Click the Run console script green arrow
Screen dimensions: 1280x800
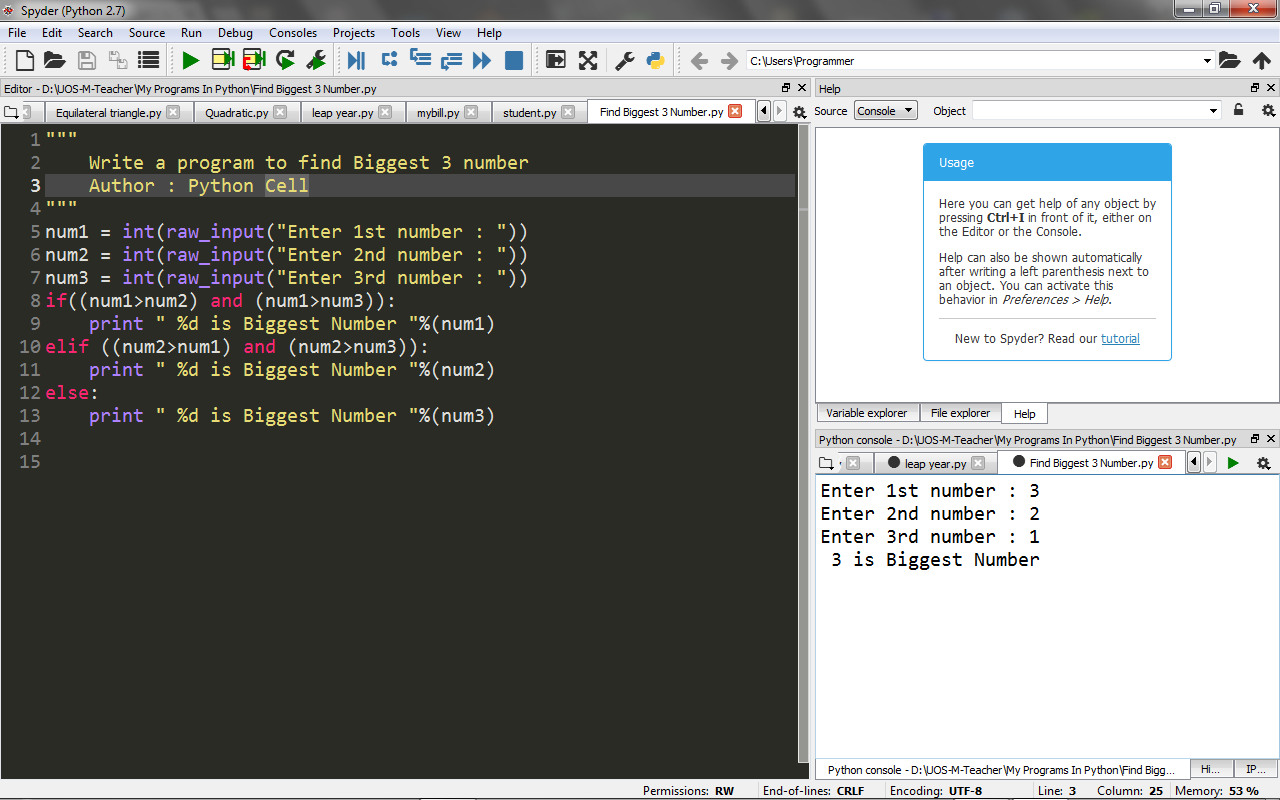coord(1233,462)
